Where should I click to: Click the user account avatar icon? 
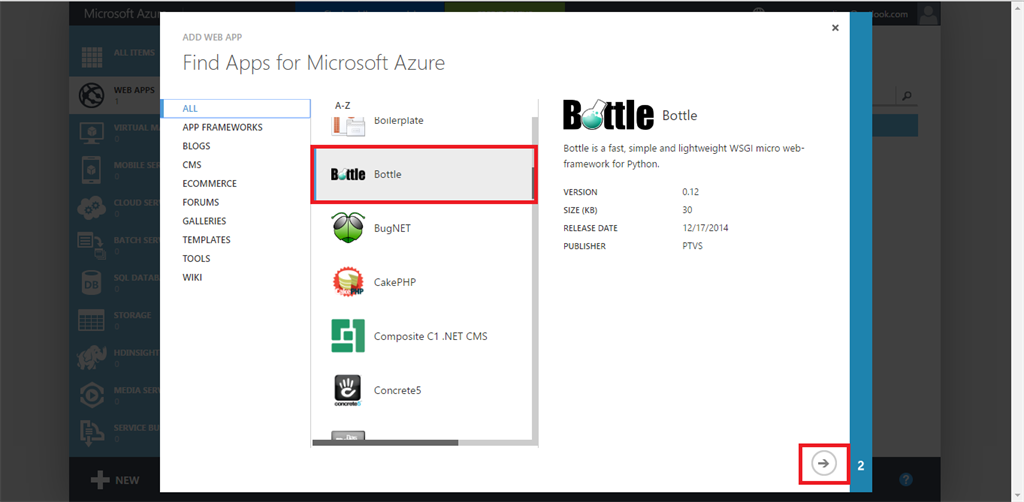928,14
